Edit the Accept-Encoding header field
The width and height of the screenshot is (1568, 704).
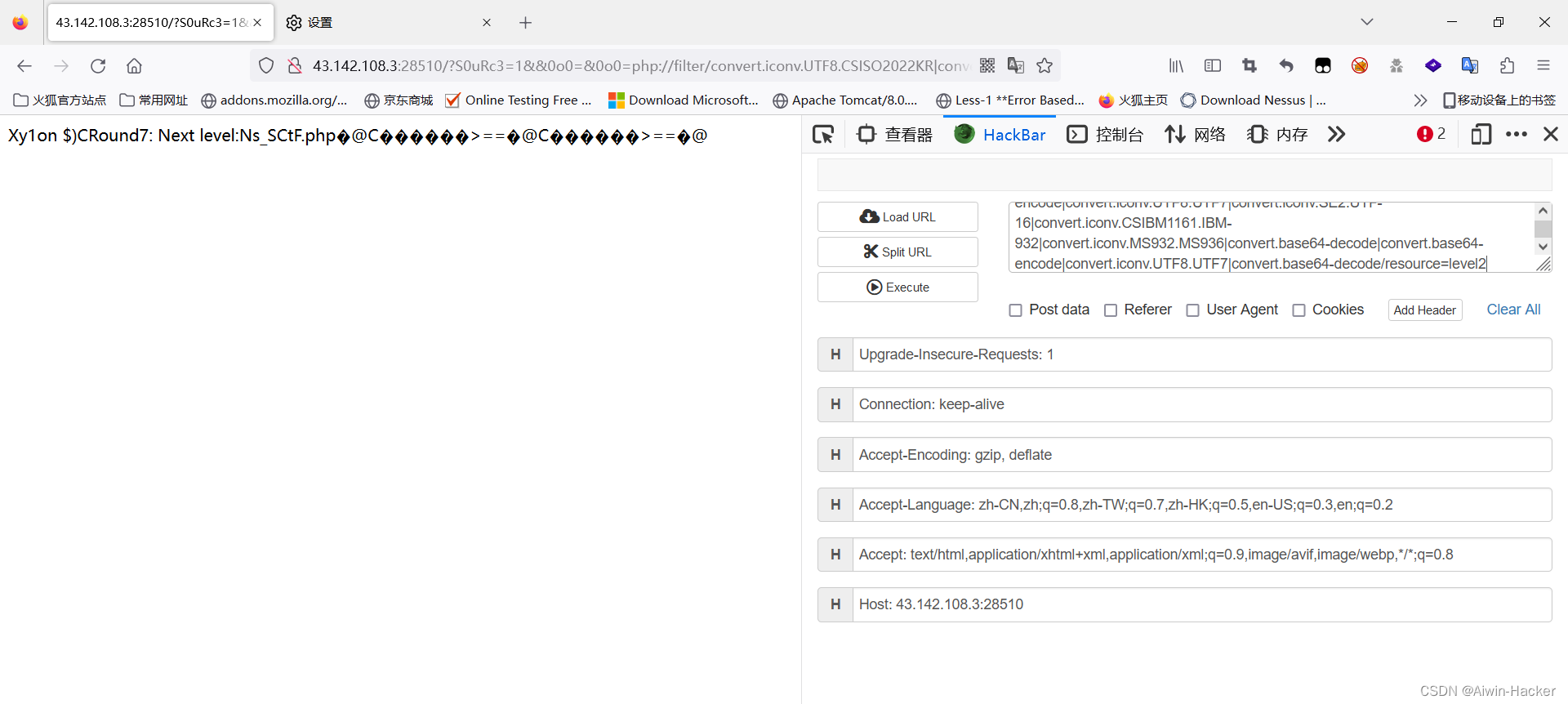click(1202, 455)
